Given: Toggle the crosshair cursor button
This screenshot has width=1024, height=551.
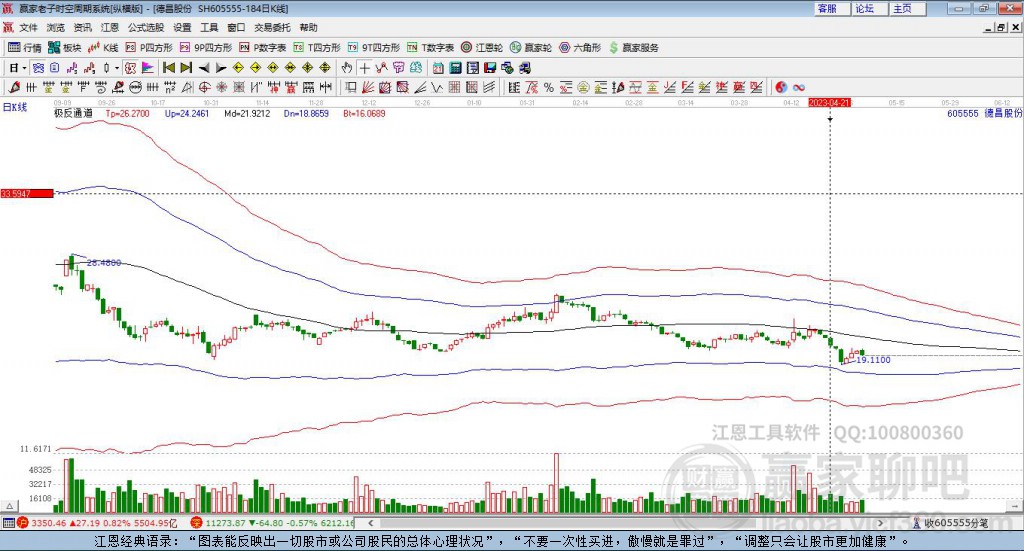Looking at the screenshot, I should click(x=365, y=68).
